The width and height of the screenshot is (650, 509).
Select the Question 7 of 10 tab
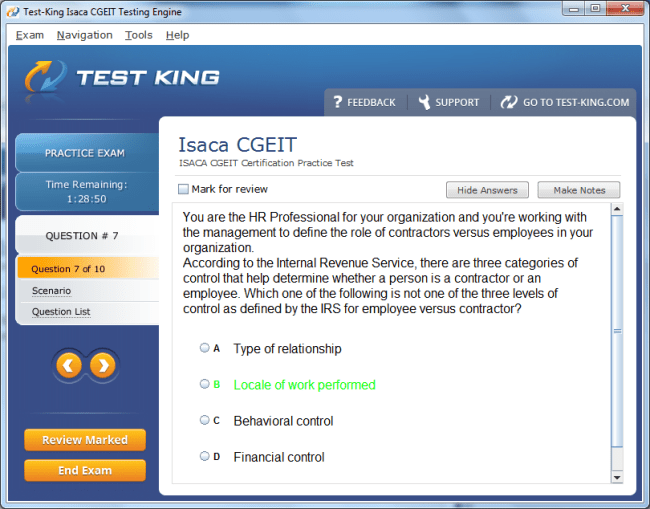click(88, 269)
